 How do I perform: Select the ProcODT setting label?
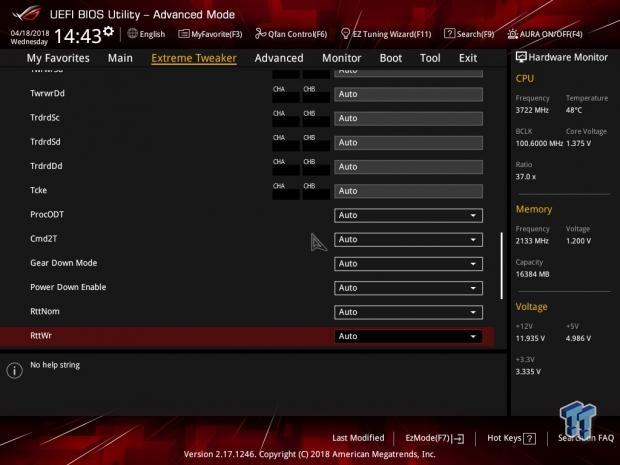click(x=47, y=214)
